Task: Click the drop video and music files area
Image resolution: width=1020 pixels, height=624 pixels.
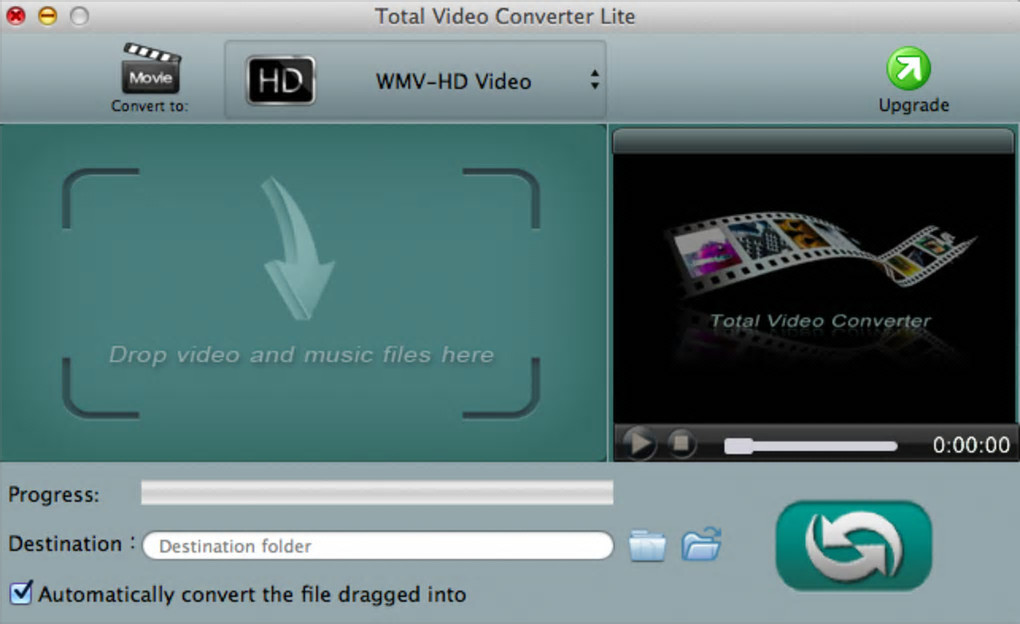Action: (x=302, y=293)
